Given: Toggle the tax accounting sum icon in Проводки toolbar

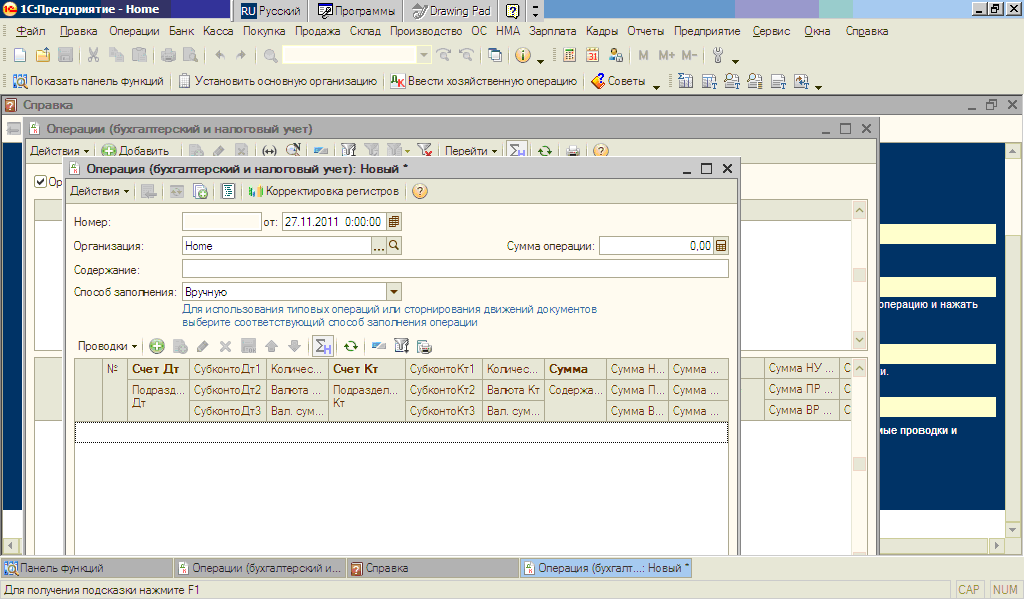Looking at the screenshot, I should coord(323,346).
